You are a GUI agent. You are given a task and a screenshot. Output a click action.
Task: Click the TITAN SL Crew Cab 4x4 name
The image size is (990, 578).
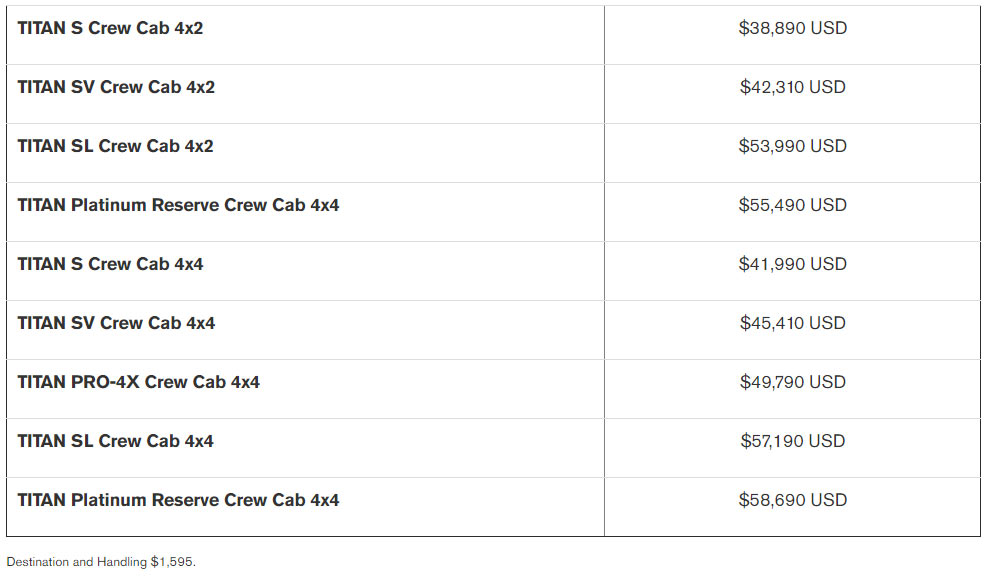tap(115, 441)
